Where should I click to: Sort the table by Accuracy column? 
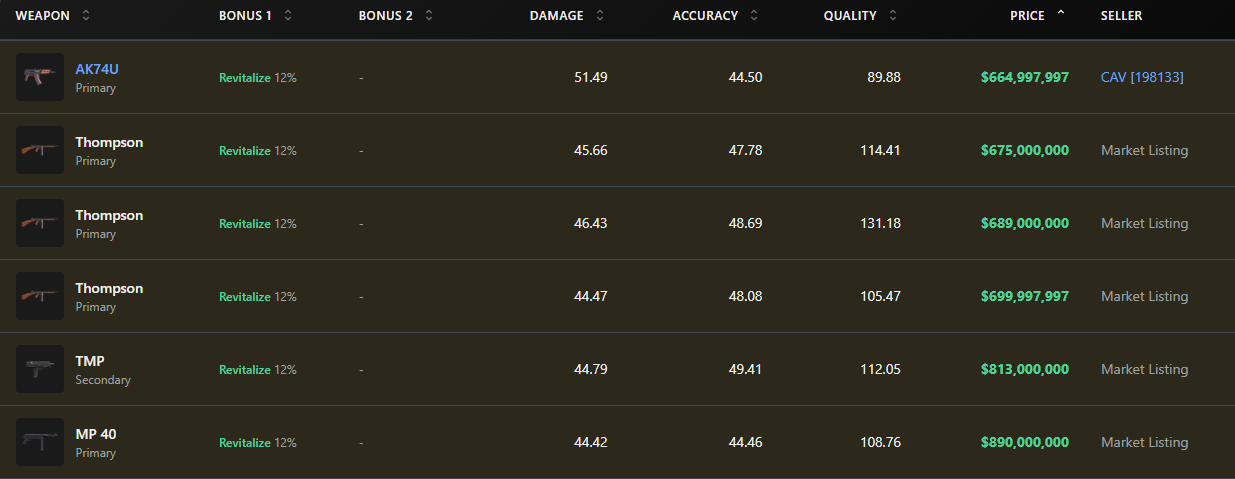(754, 16)
